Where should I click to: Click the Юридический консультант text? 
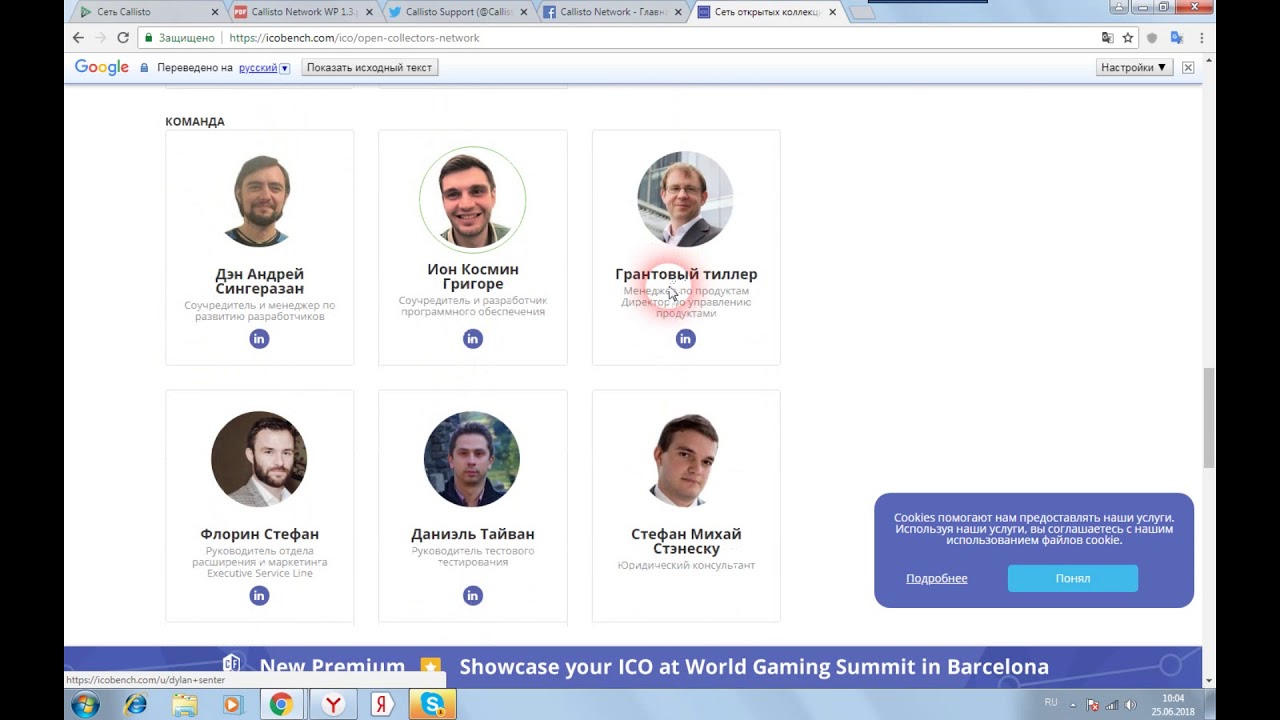coord(686,566)
